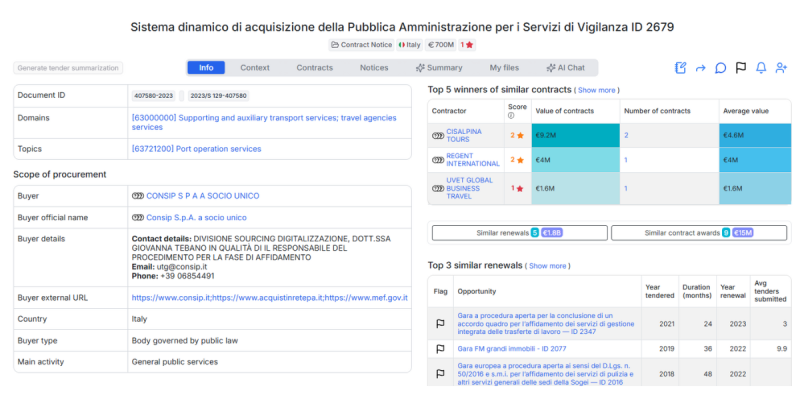Click the 2023/S 129-407580 tag
Image resolution: width=800 pixels, height=400 pixels.
[218, 95]
